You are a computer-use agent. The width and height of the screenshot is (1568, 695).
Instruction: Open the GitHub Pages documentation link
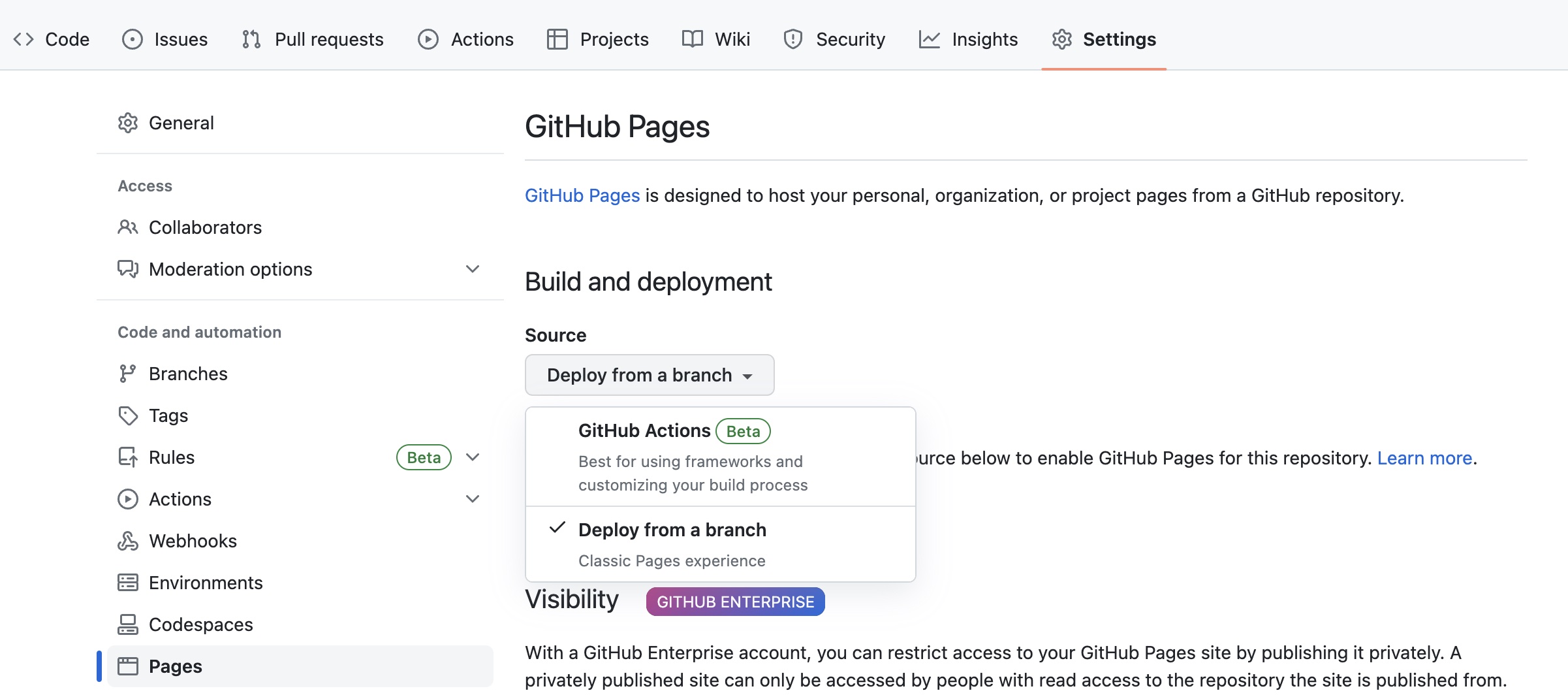pyautogui.click(x=582, y=195)
